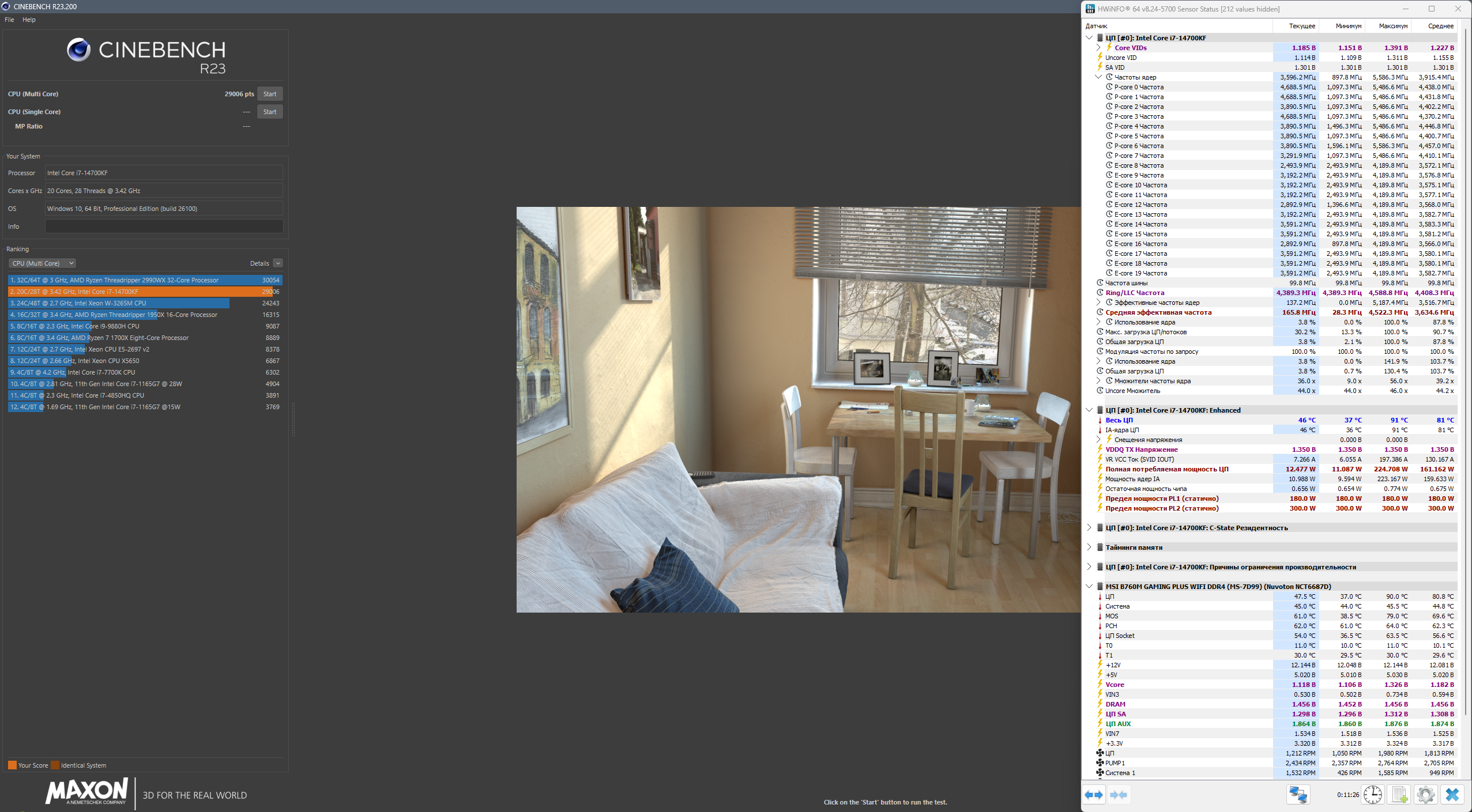Open remote network monitoring icon
Viewport: 1472px width, 812px height.
1298,795
